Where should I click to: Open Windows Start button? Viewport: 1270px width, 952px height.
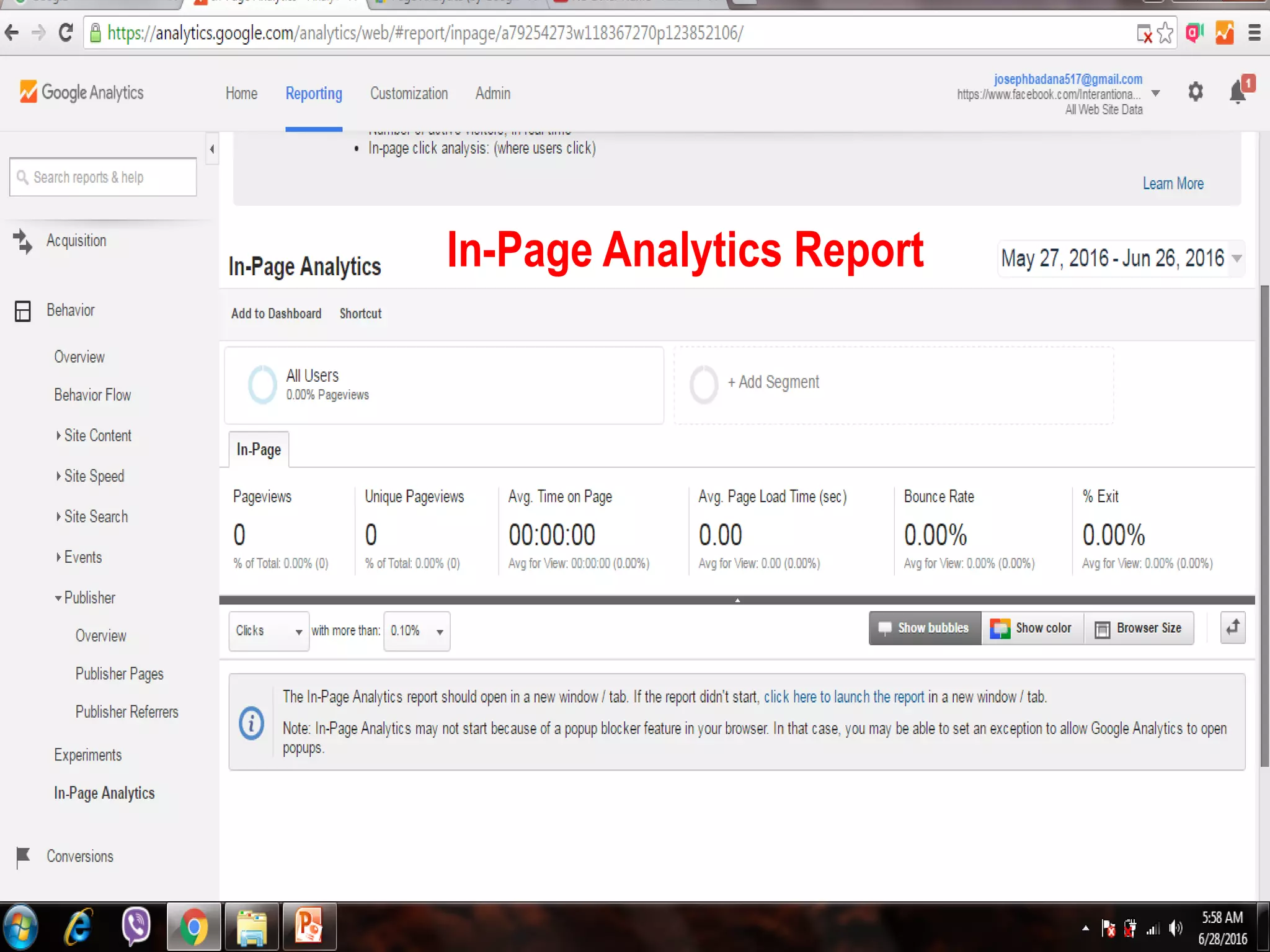[x=20, y=927]
